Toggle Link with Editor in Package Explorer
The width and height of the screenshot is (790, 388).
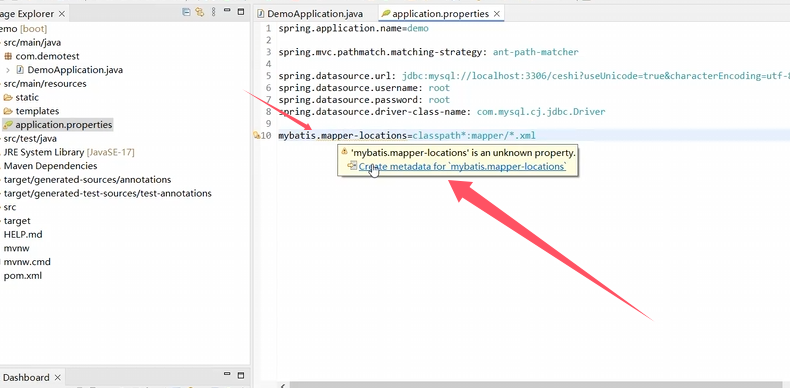[200, 13]
